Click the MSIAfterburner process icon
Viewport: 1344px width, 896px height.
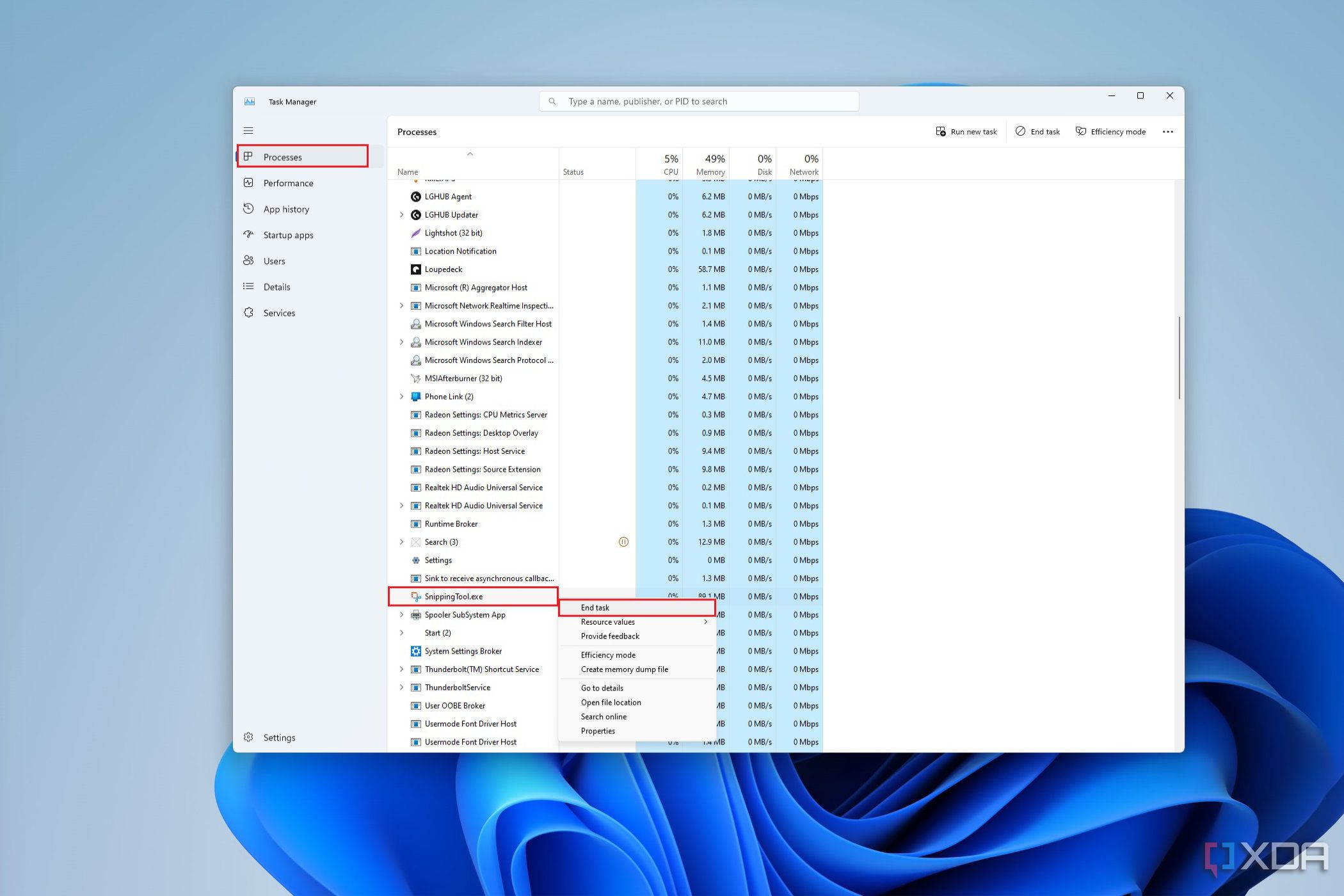pos(416,378)
